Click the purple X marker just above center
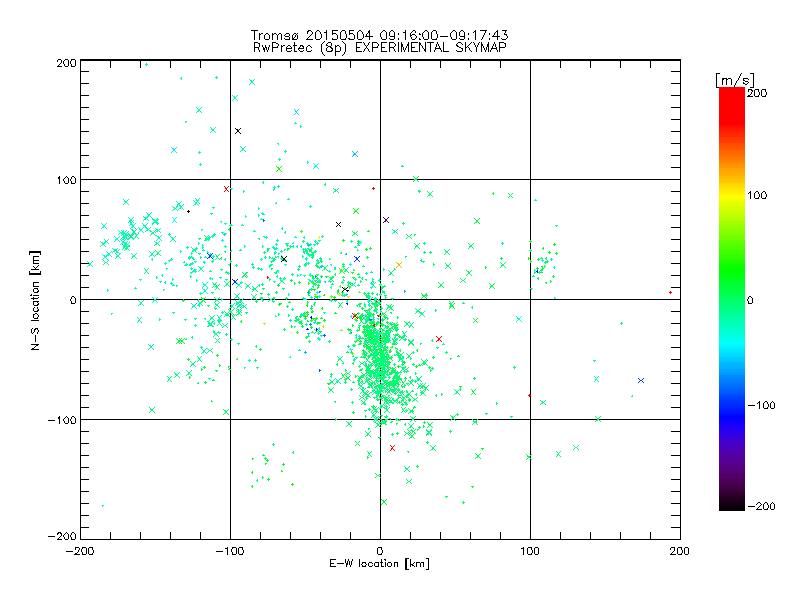800x600 pixels. [x=386, y=220]
